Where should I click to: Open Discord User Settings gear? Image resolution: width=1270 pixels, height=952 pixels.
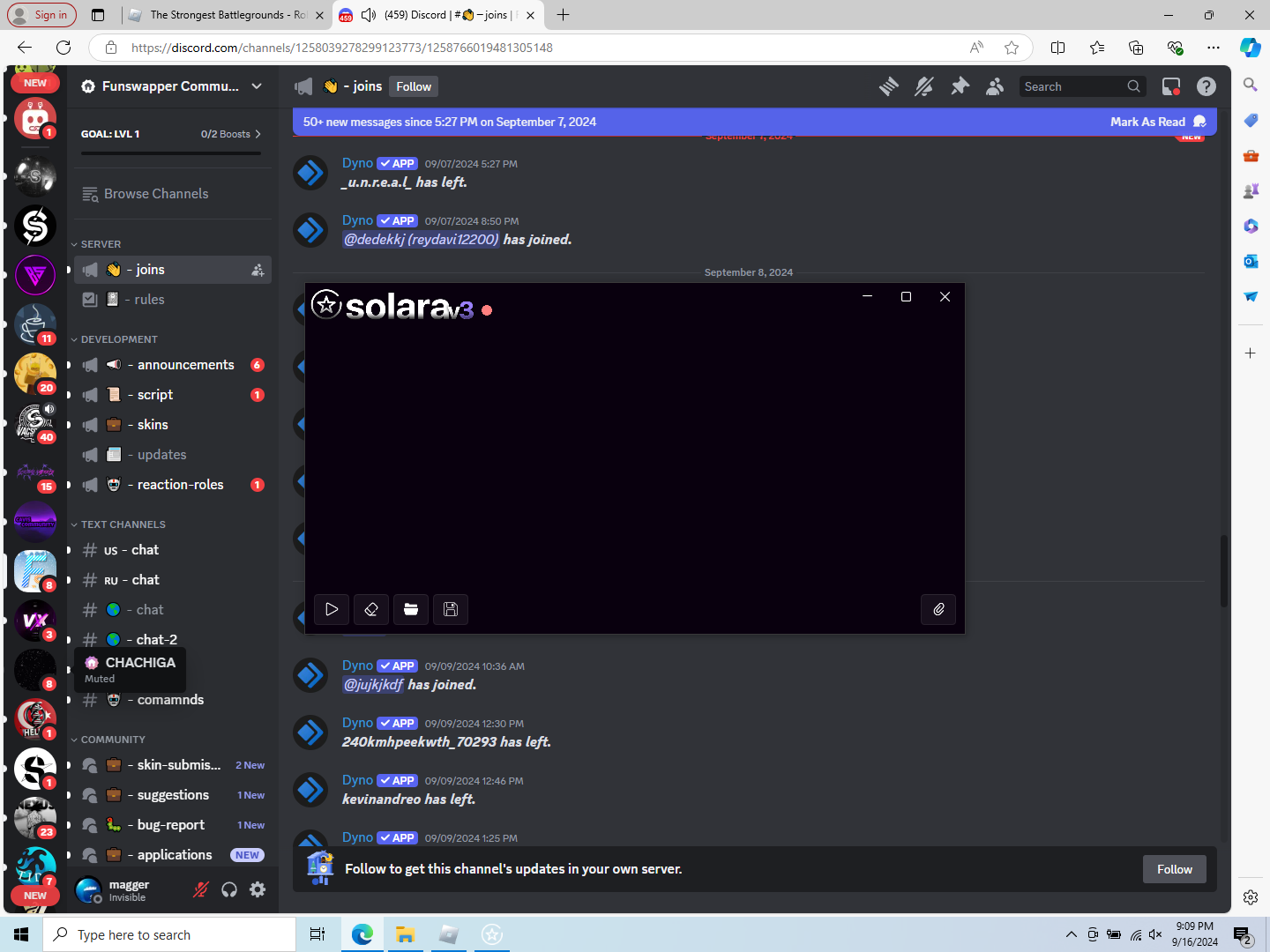pyautogui.click(x=258, y=889)
